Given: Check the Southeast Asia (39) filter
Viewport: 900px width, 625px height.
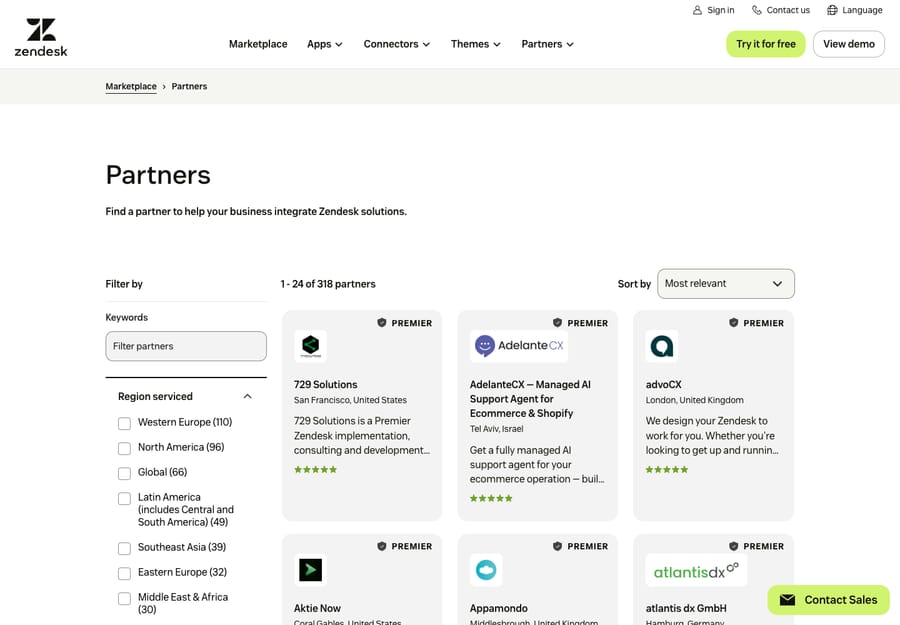Looking at the screenshot, I should click(125, 548).
